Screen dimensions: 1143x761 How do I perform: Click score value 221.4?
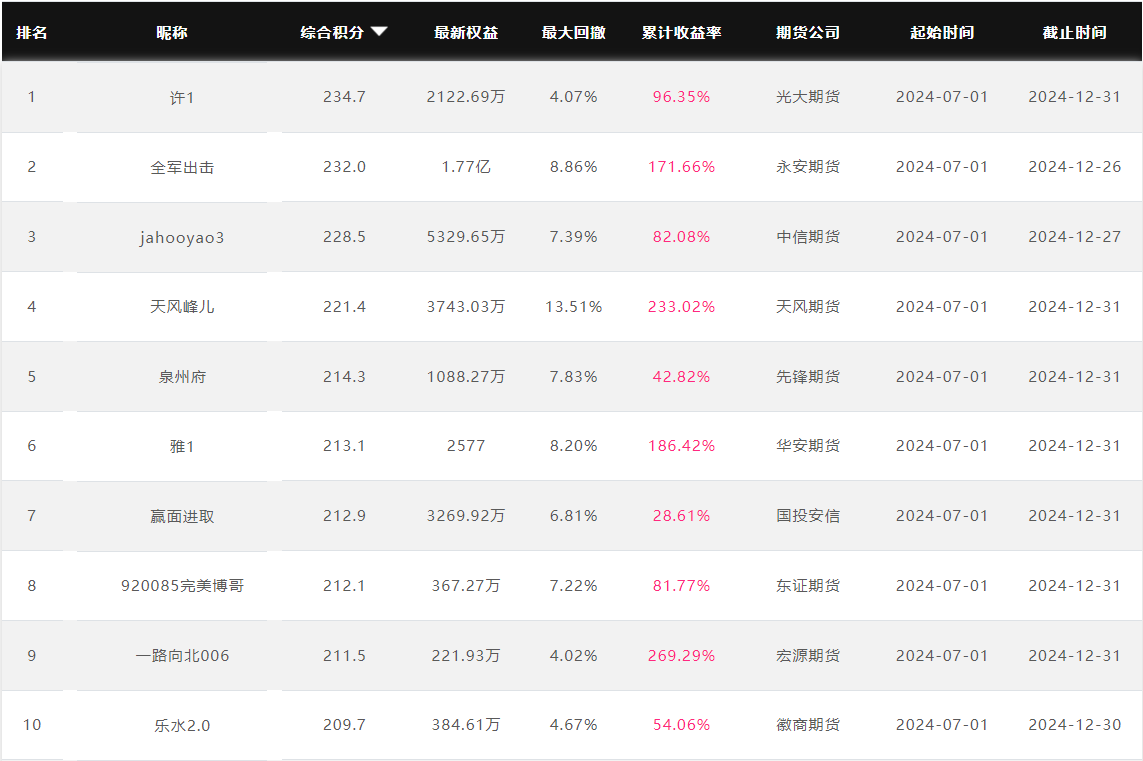coord(344,307)
